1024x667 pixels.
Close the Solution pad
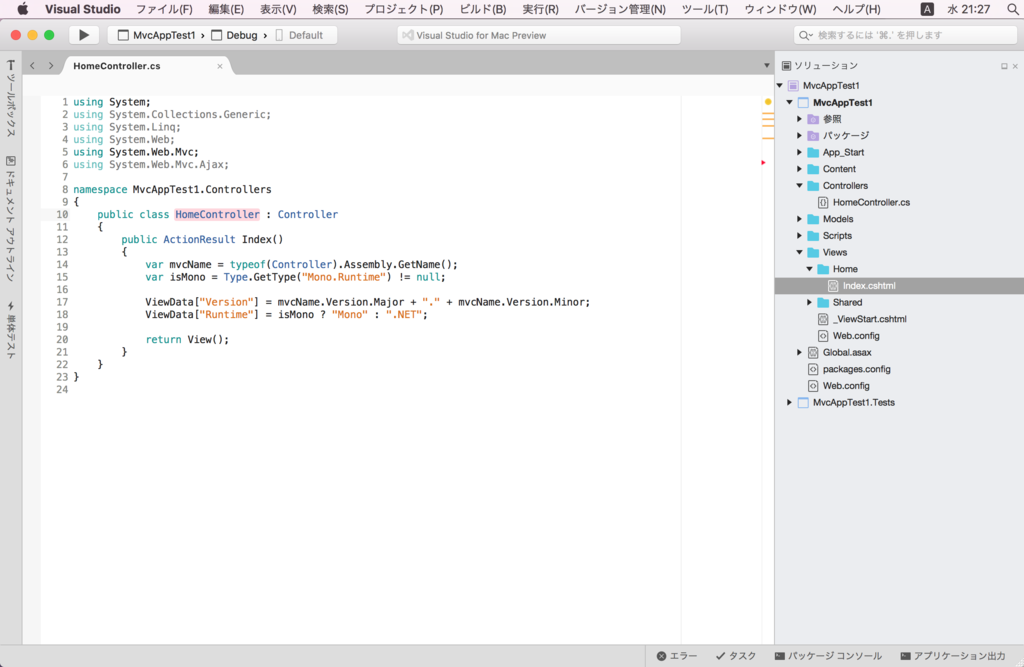tap(1015, 66)
